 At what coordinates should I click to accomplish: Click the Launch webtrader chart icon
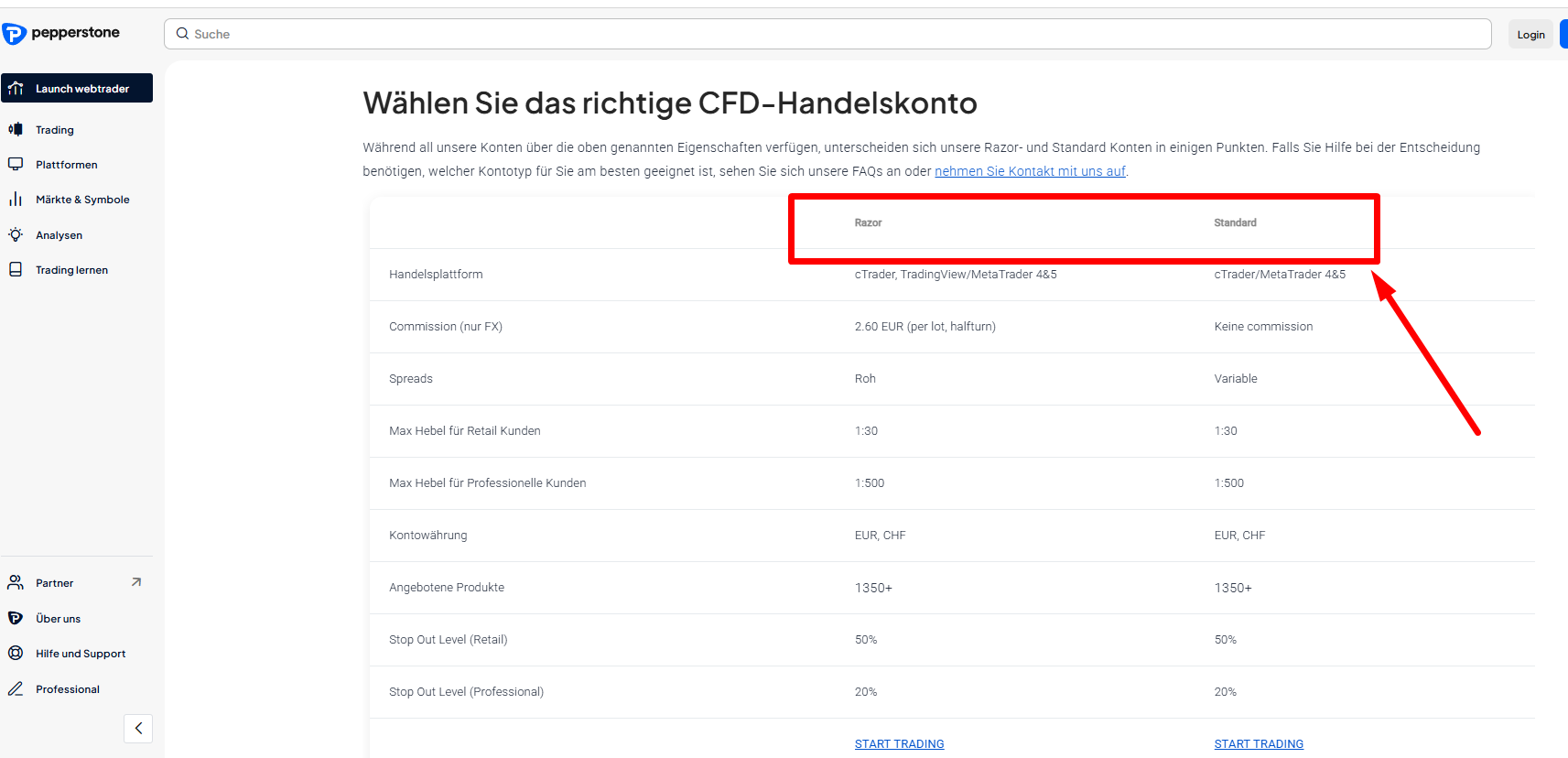pyautogui.click(x=16, y=89)
